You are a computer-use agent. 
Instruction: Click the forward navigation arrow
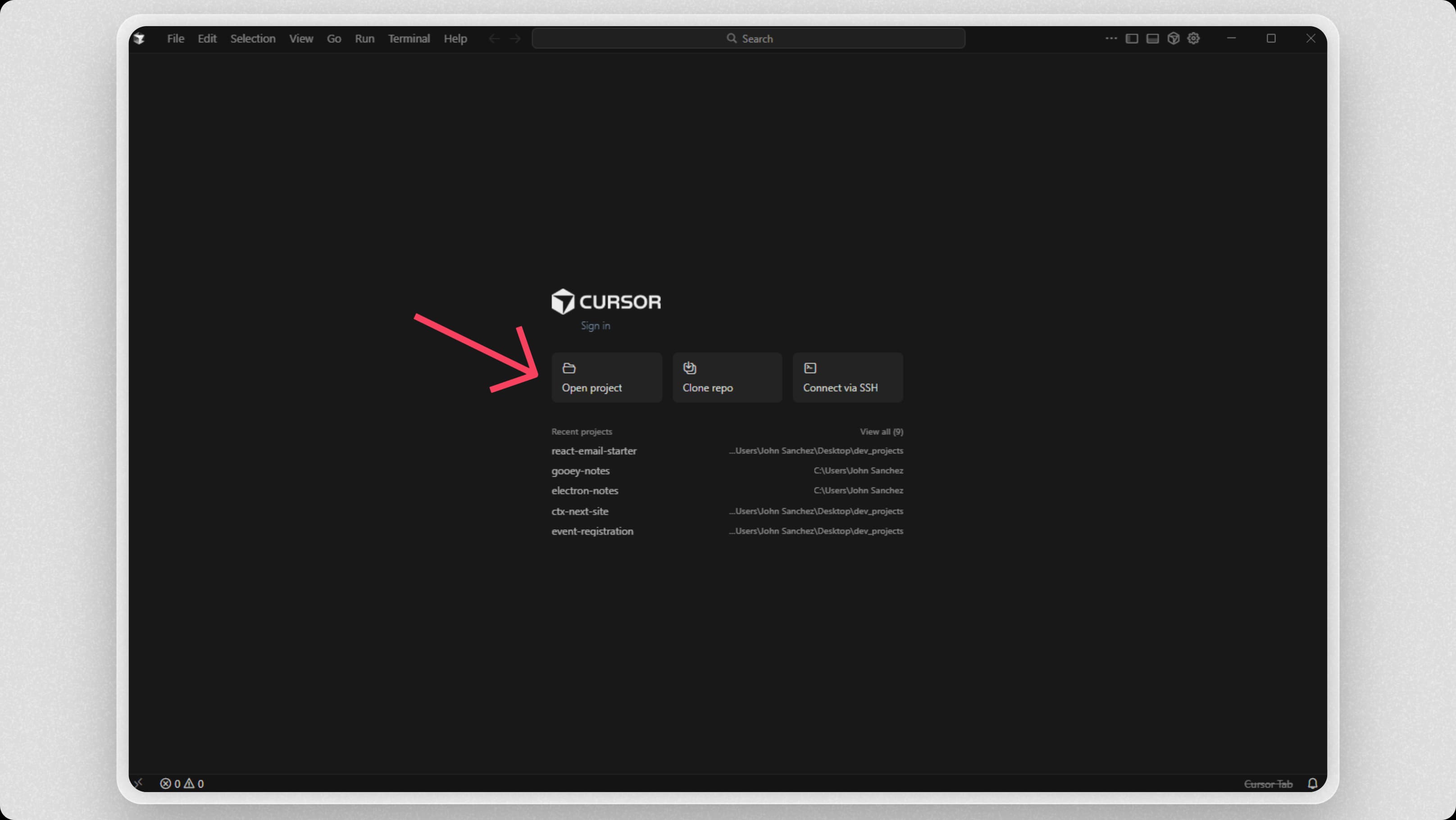(515, 38)
